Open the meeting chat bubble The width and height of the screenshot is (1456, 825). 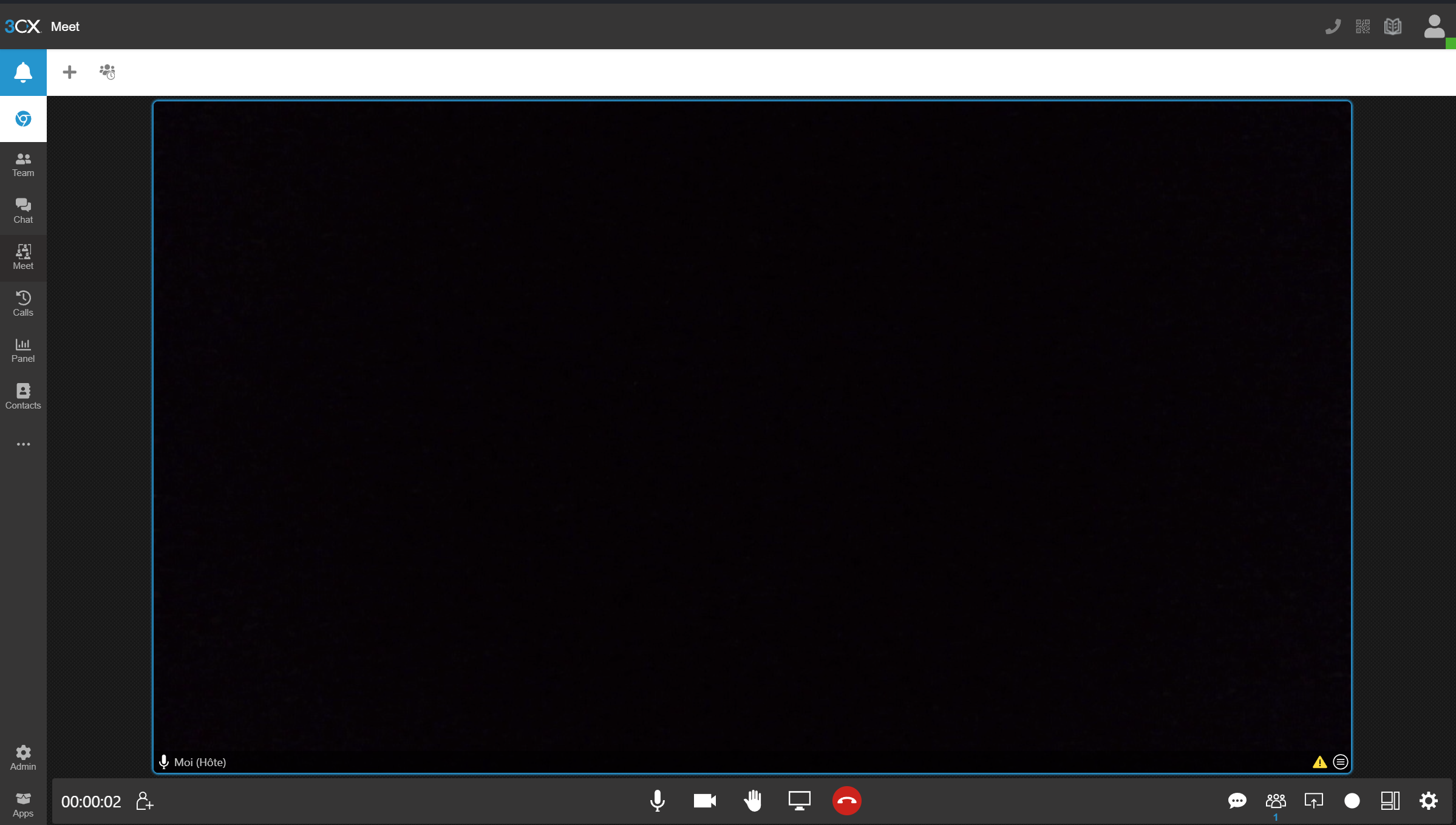(x=1237, y=801)
